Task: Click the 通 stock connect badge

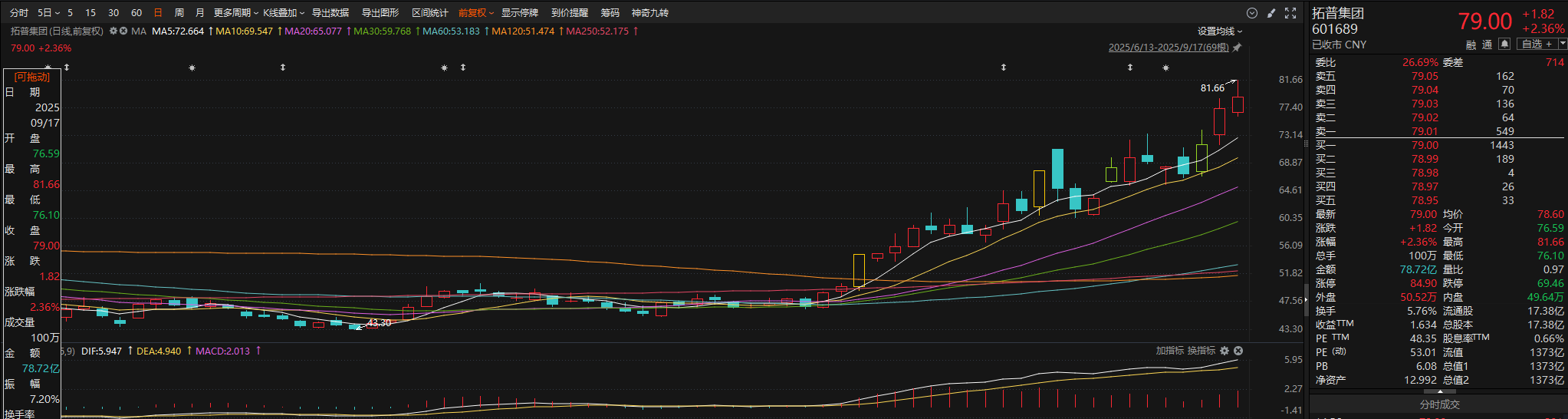Action: click(1487, 45)
